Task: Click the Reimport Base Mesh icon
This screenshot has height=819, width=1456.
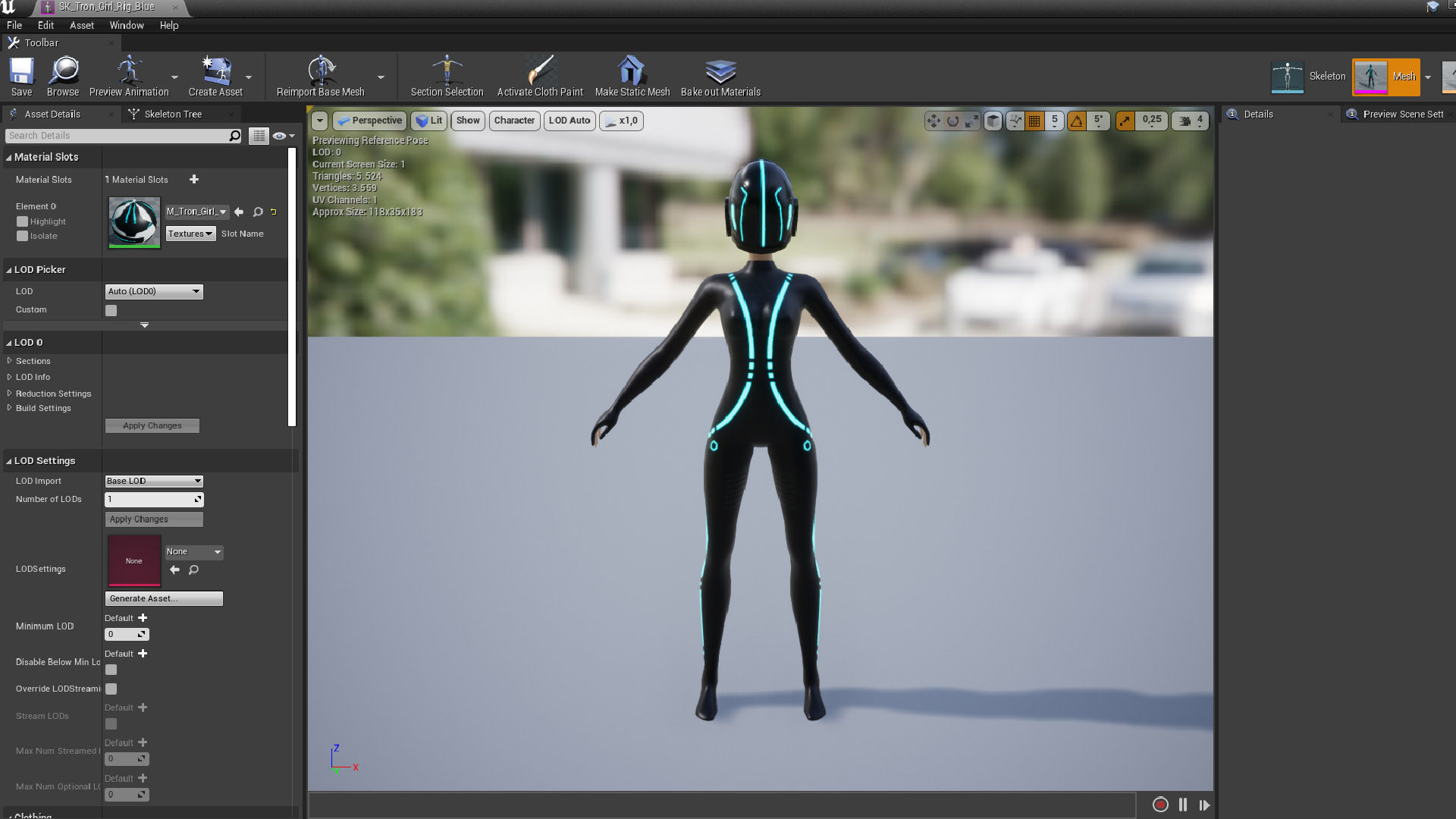Action: coord(321,75)
